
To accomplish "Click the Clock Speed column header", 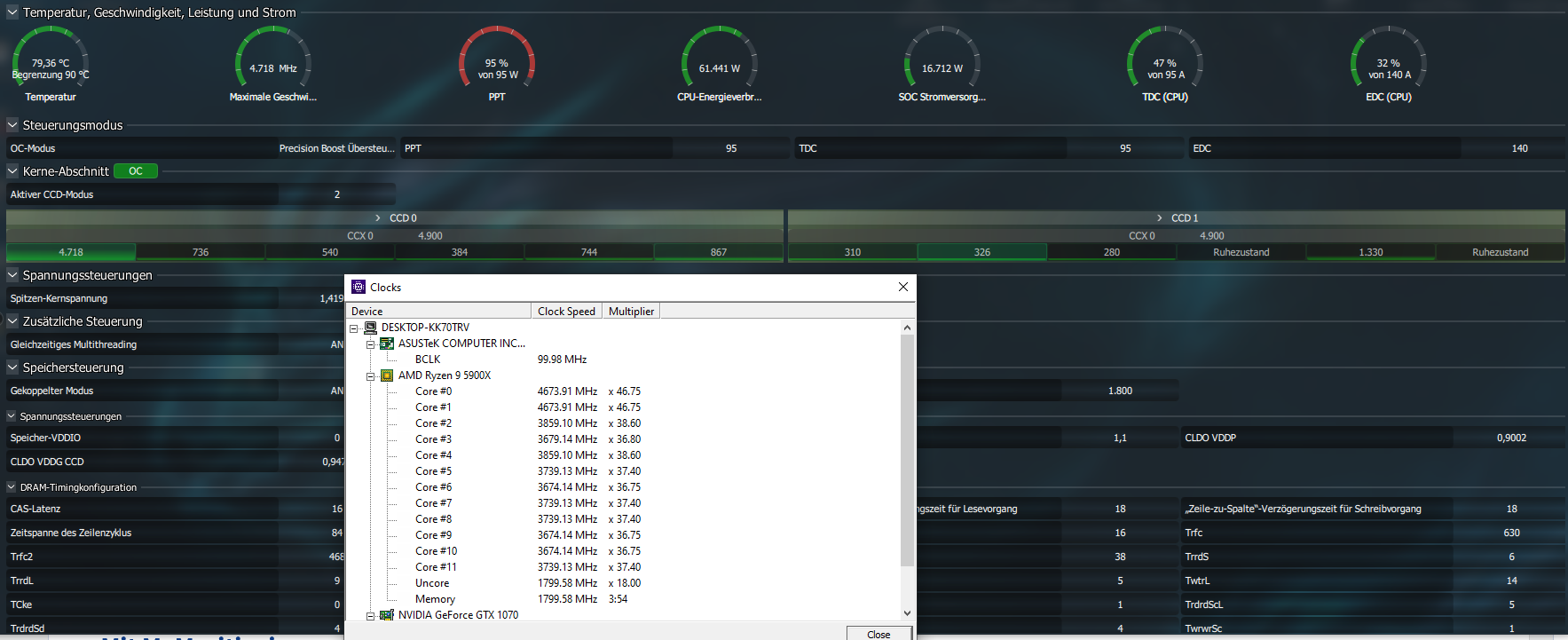I will tap(566, 312).
